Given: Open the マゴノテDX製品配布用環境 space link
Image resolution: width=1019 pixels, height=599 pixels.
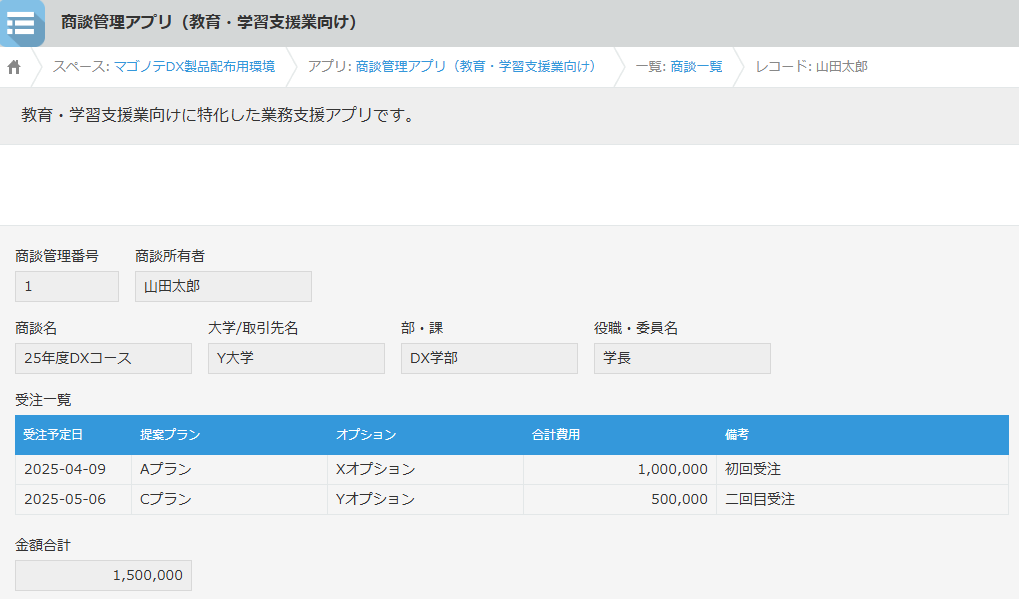Looking at the screenshot, I should [x=194, y=66].
